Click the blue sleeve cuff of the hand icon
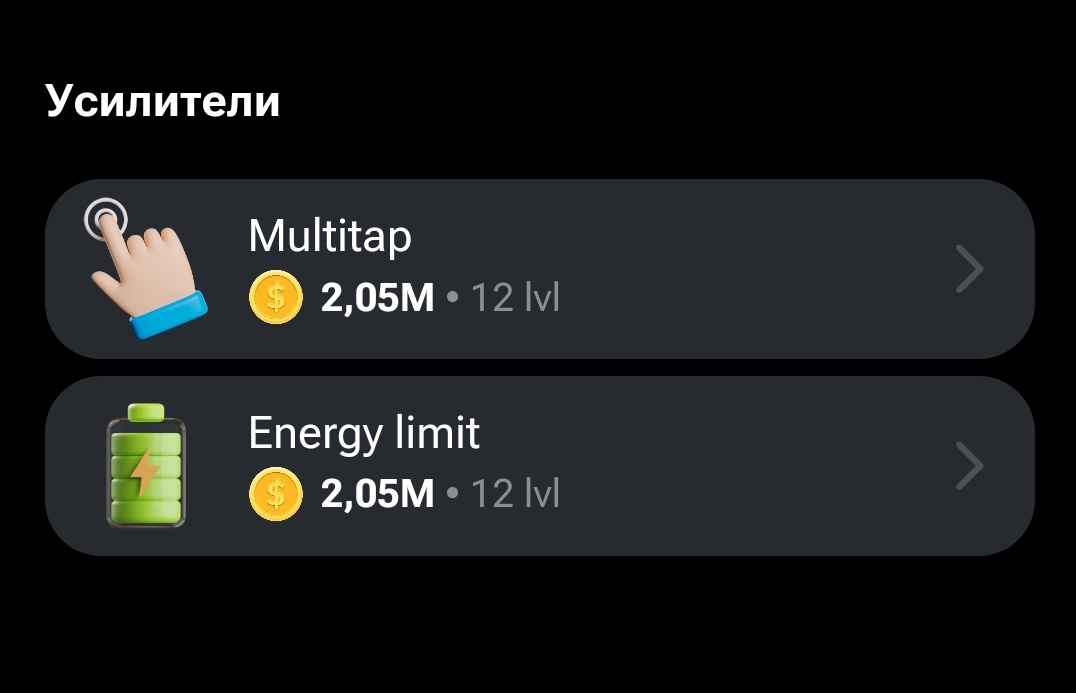Image resolution: width=1076 pixels, height=693 pixels. coord(169,315)
